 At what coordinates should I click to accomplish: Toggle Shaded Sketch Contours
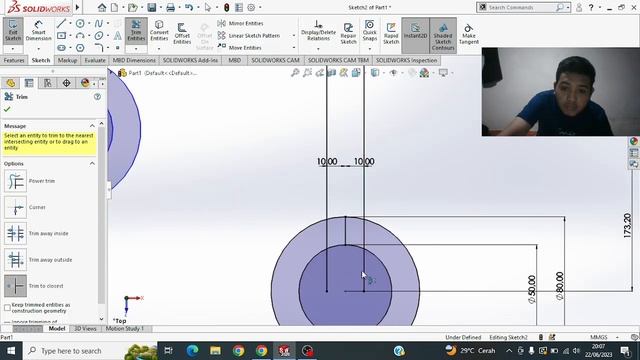(x=443, y=36)
